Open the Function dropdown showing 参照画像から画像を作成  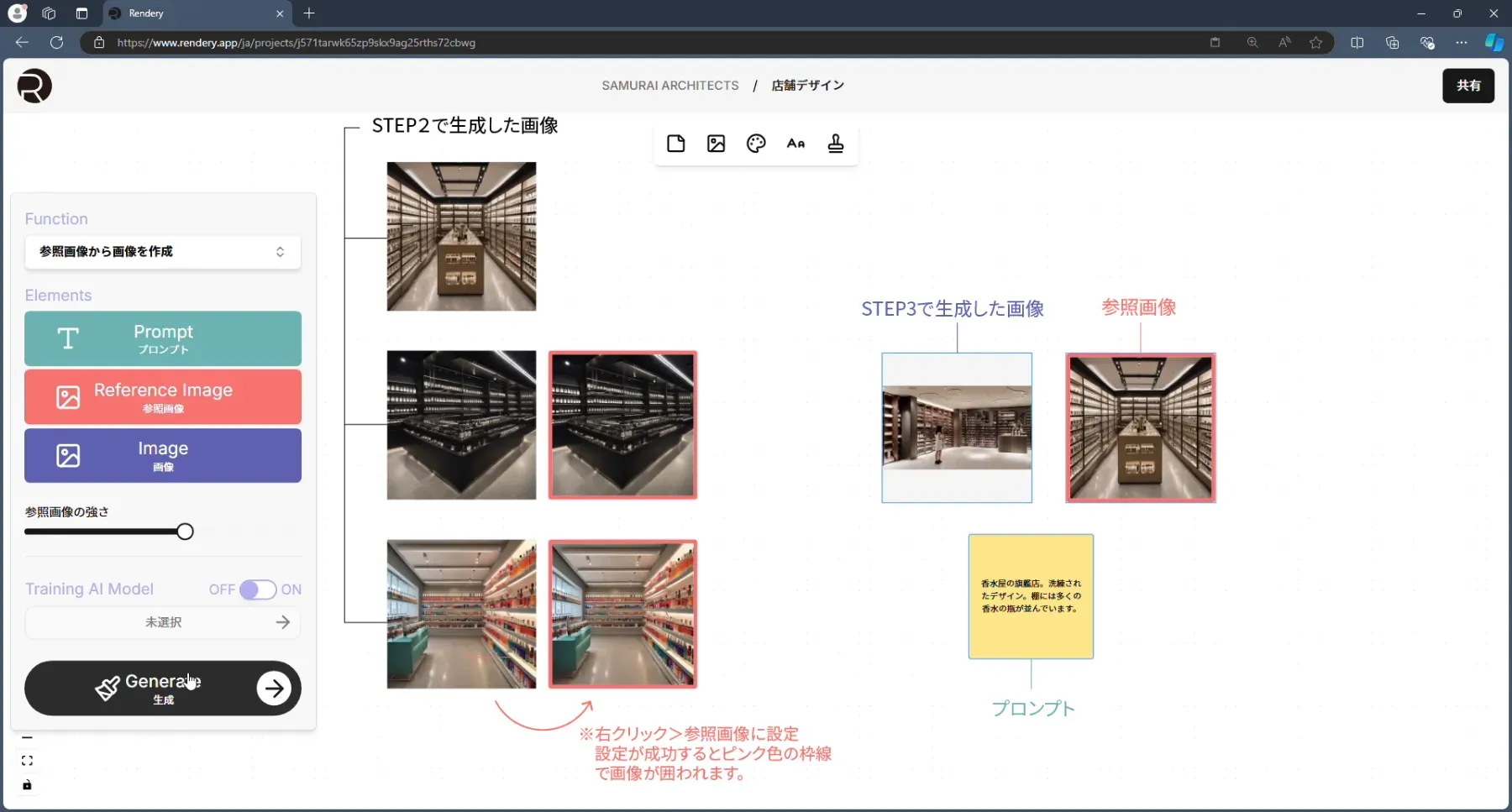tap(161, 252)
